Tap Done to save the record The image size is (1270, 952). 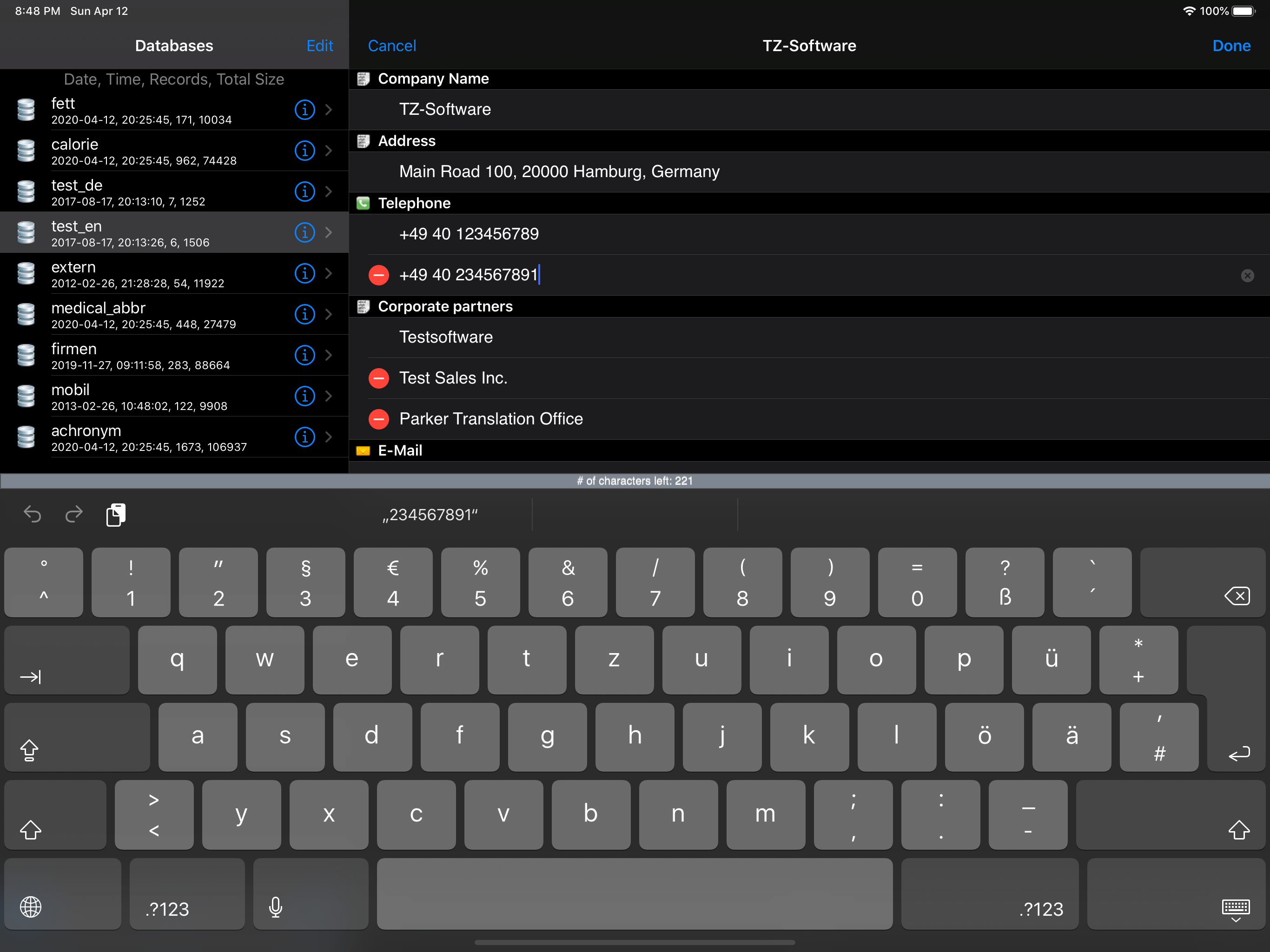tap(1231, 46)
